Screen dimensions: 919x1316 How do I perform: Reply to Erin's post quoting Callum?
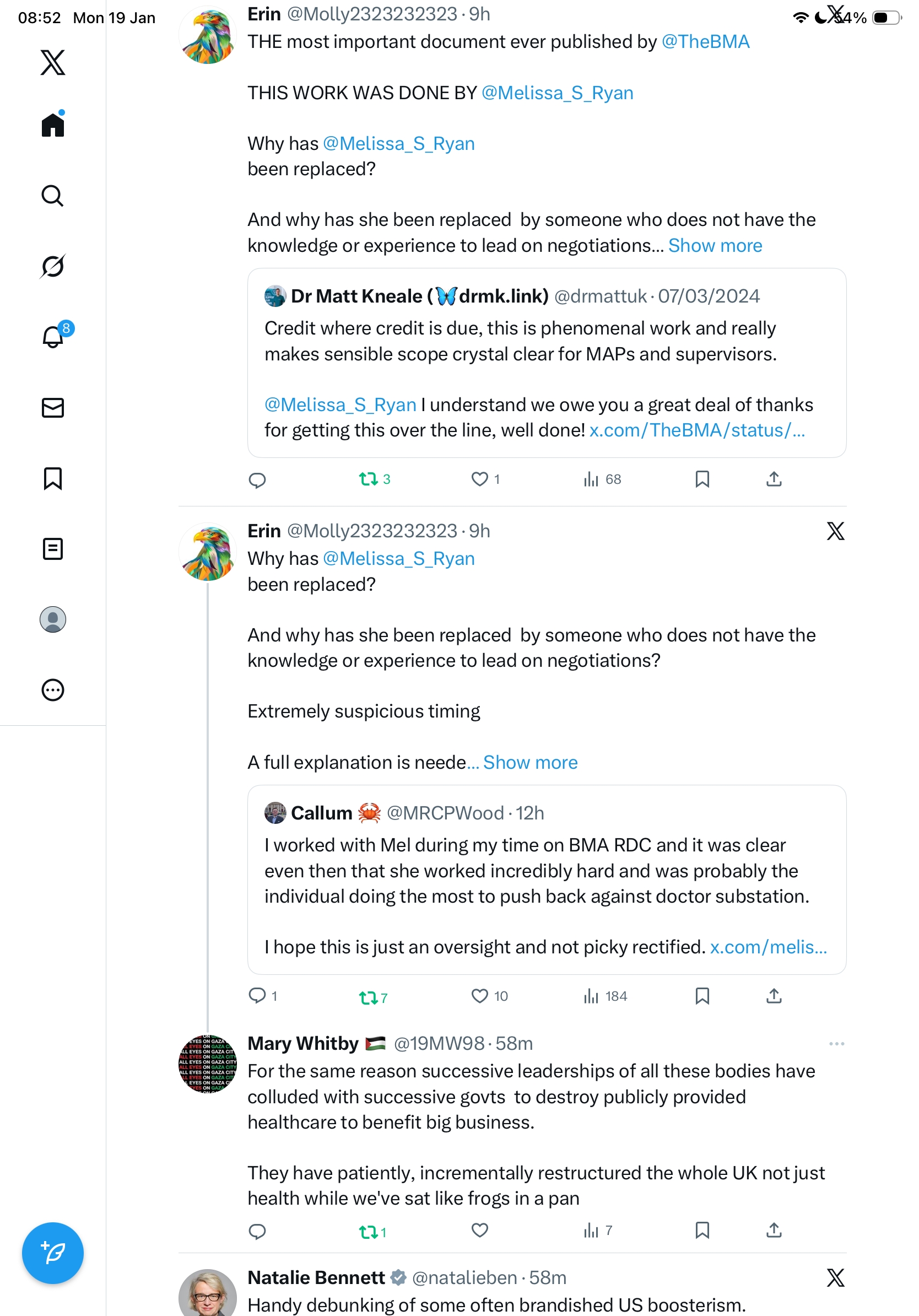click(257, 996)
